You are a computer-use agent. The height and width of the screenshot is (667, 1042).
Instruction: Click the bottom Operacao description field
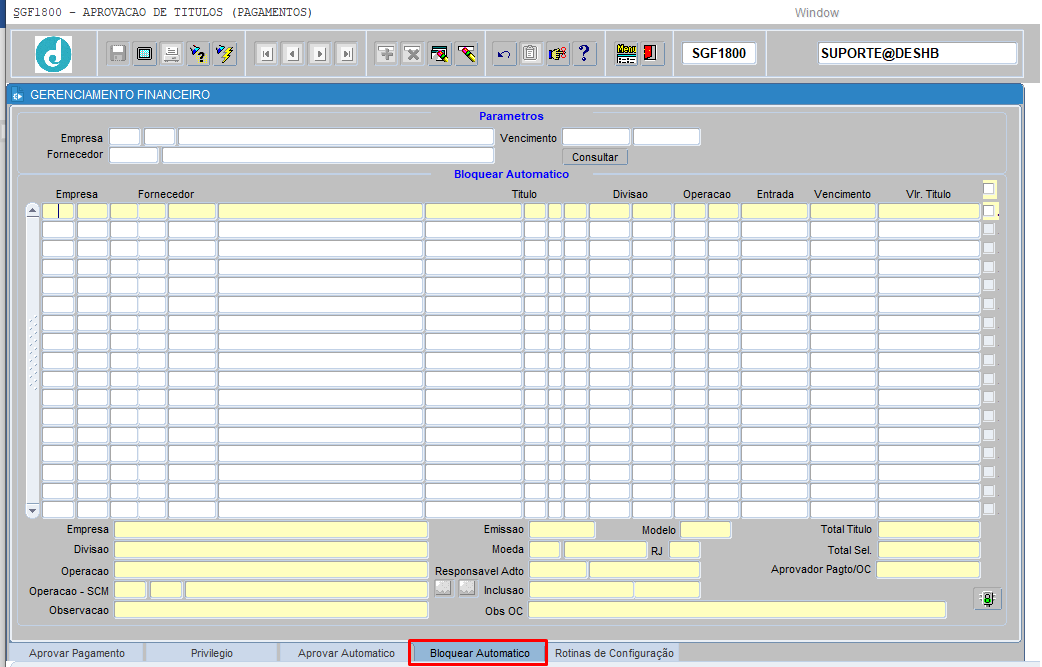[x=271, y=571]
